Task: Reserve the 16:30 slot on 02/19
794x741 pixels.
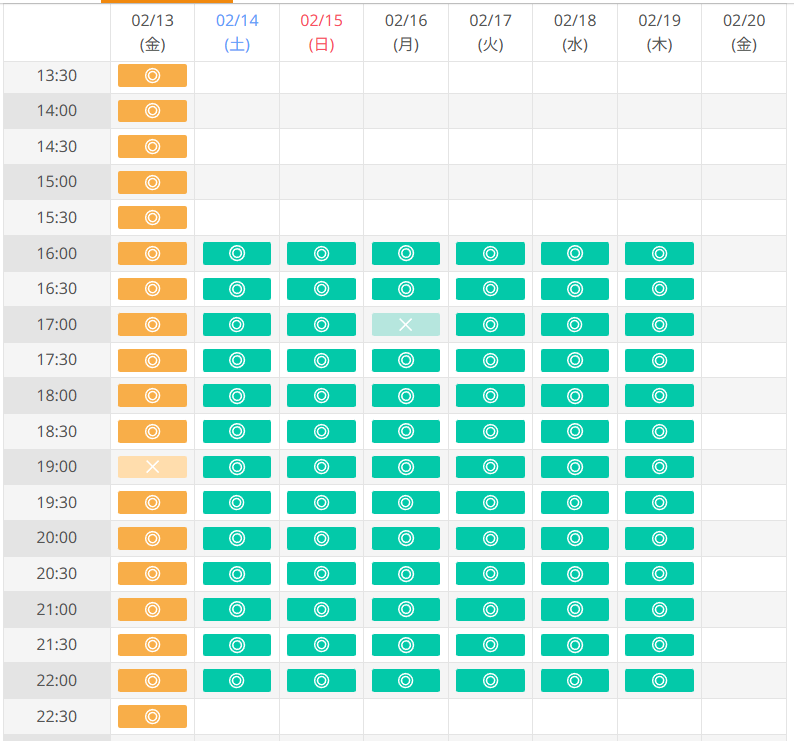Action: (659, 289)
